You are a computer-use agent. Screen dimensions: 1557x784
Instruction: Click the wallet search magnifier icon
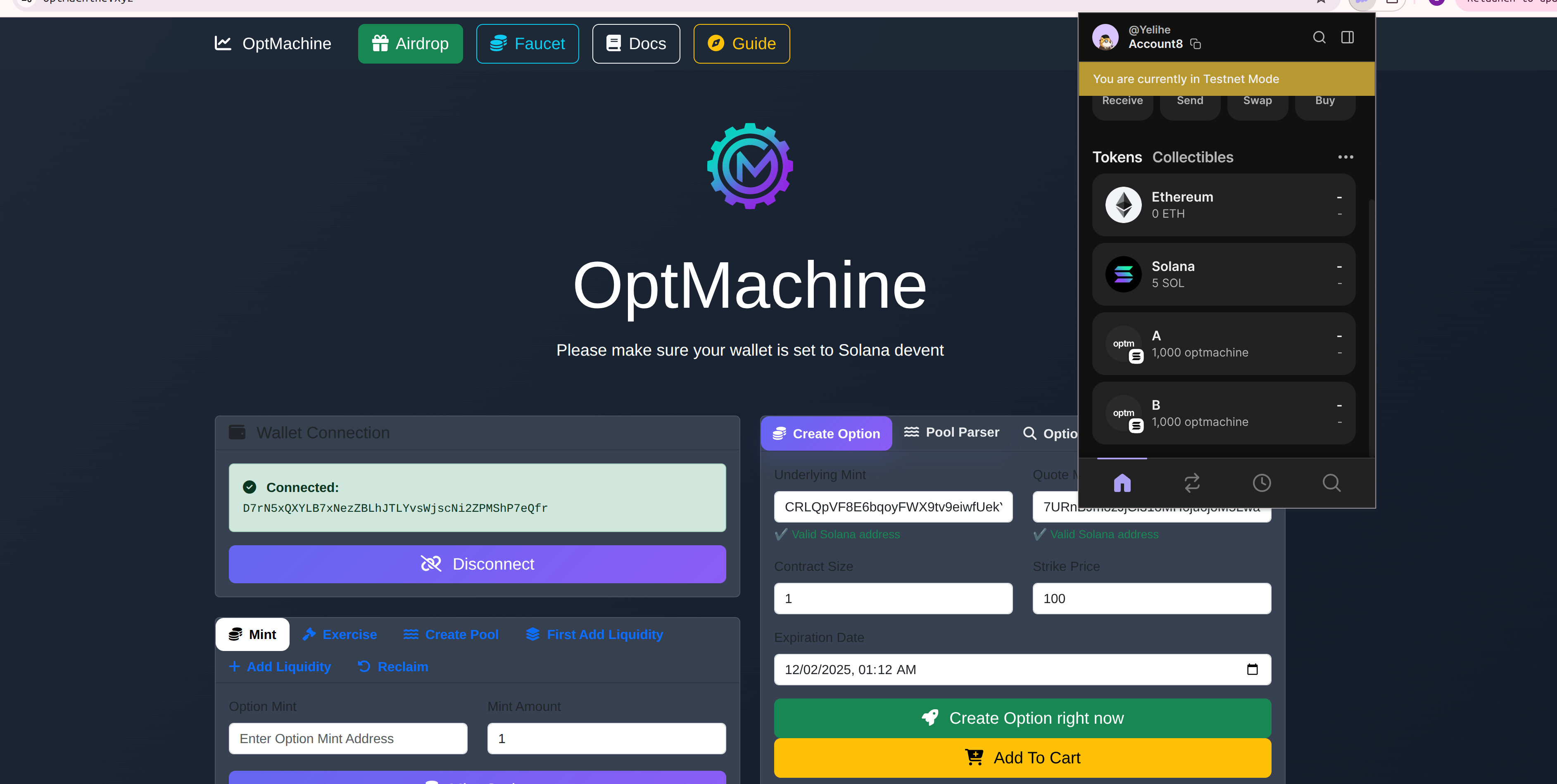pos(1319,38)
